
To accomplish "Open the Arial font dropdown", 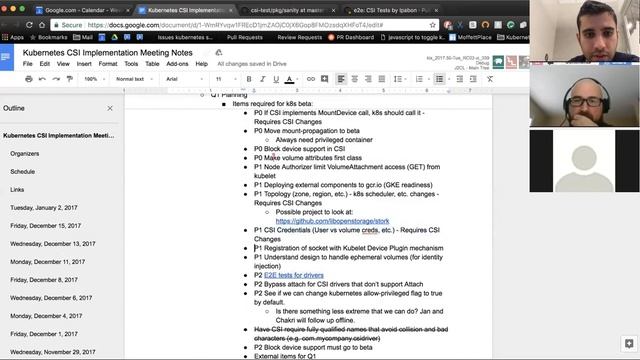I will click(184, 79).
